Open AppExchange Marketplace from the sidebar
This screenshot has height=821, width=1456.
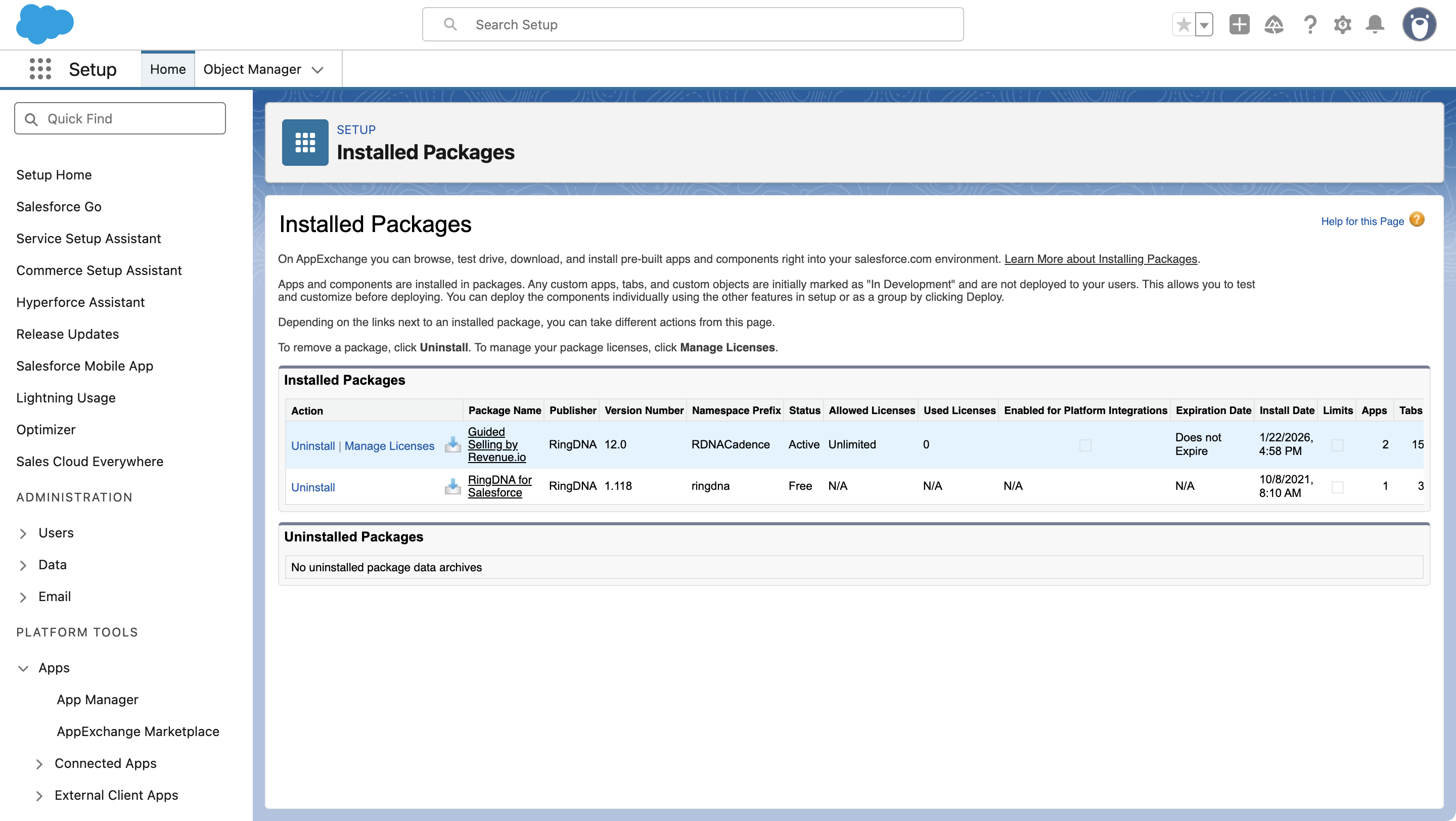point(138,731)
